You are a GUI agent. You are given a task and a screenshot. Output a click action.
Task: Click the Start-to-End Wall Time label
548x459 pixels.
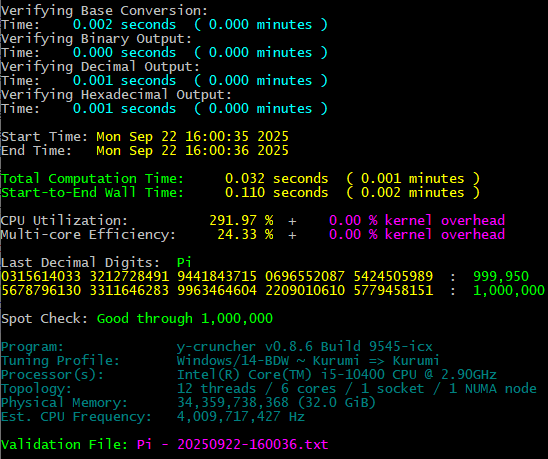pyautogui.click(x=92, y=193)
